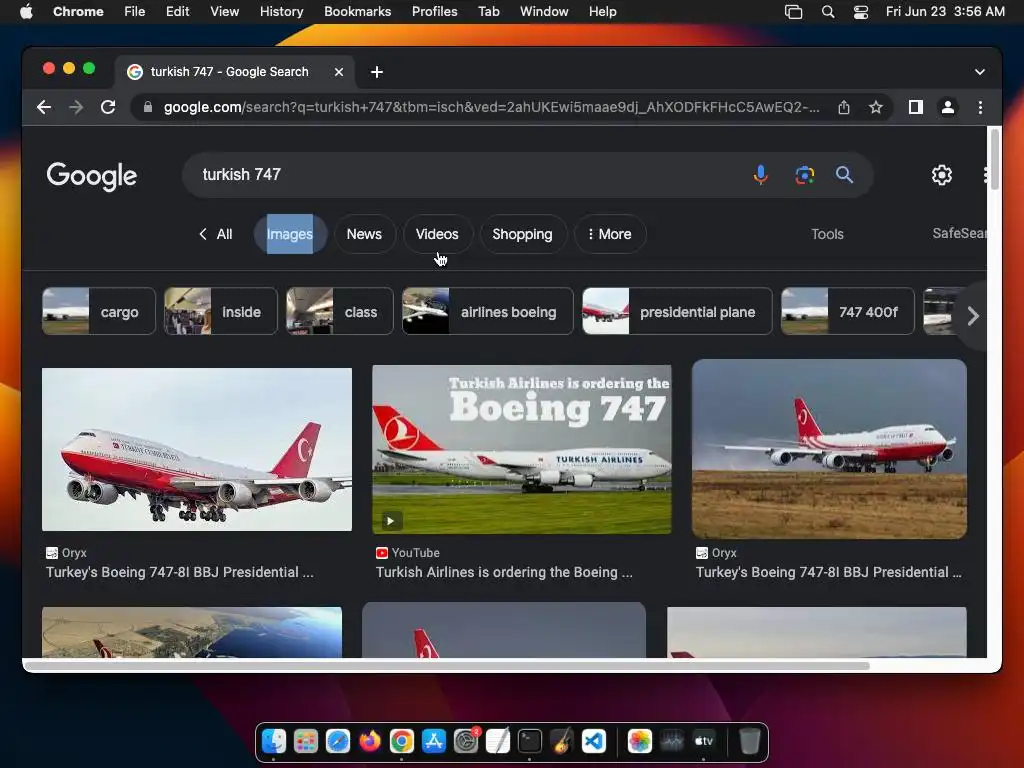Screen dimensions: 1024x768
Task: Filter by class suggestion chip
Action: 340,312
